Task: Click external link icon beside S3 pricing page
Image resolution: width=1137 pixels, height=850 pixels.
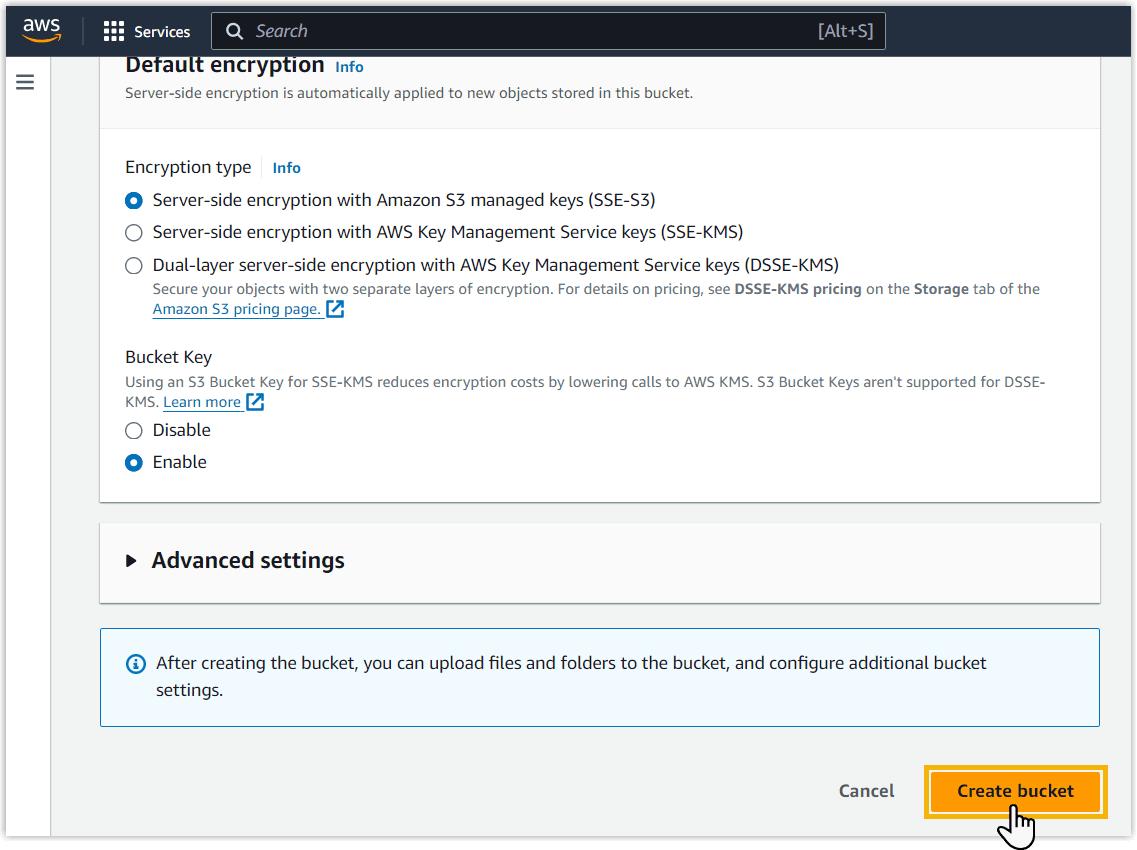Action: (336, 309)
